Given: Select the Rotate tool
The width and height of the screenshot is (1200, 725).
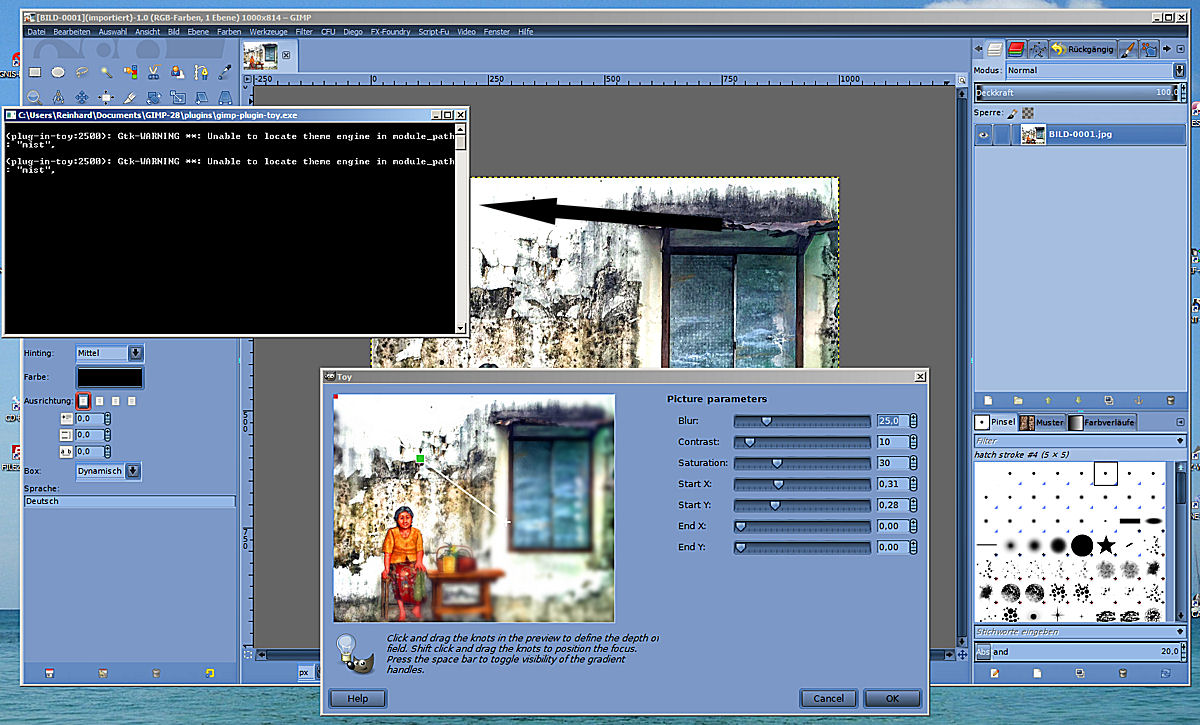Looking at the screenshot, I should point(154,97).
